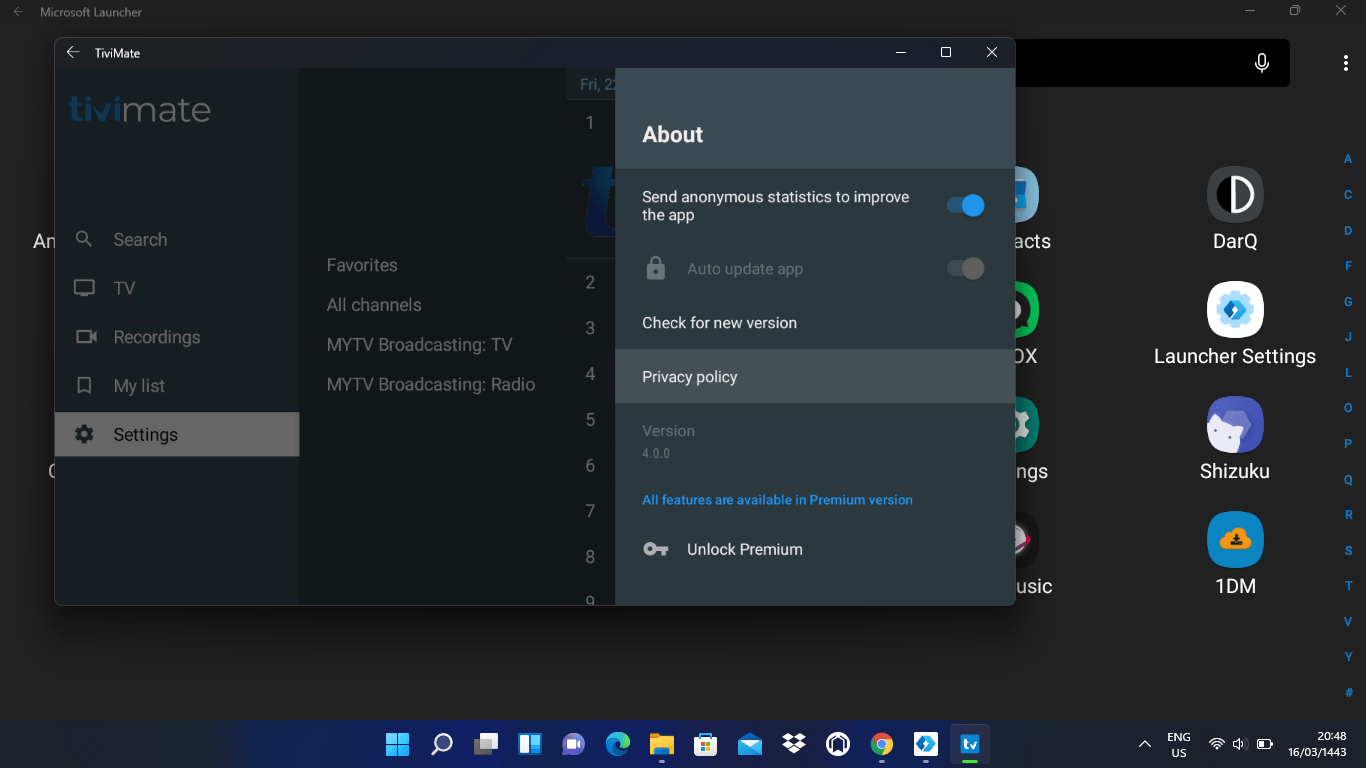Jump to letter T in the launcher index
Viewport: 1366px width, 768px height.
[1348, 586]
